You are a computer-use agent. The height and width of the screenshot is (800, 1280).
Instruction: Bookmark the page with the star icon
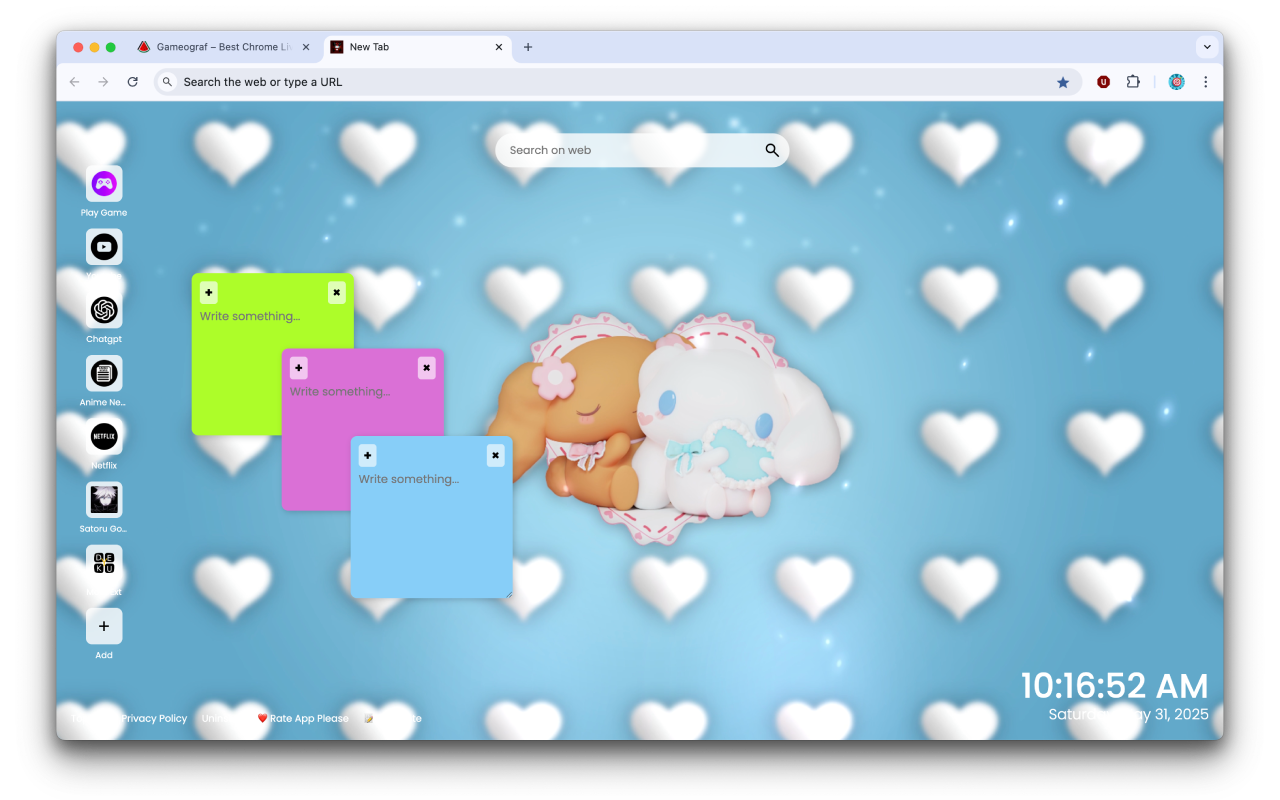(x=1063, y=81)
